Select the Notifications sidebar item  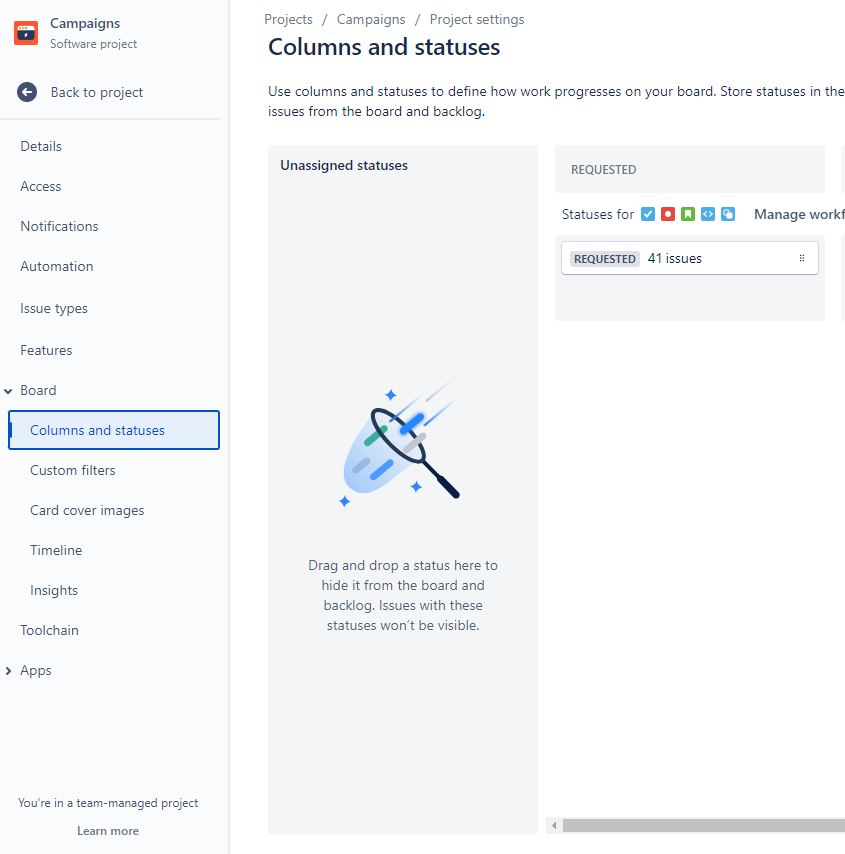click(59, 226)
